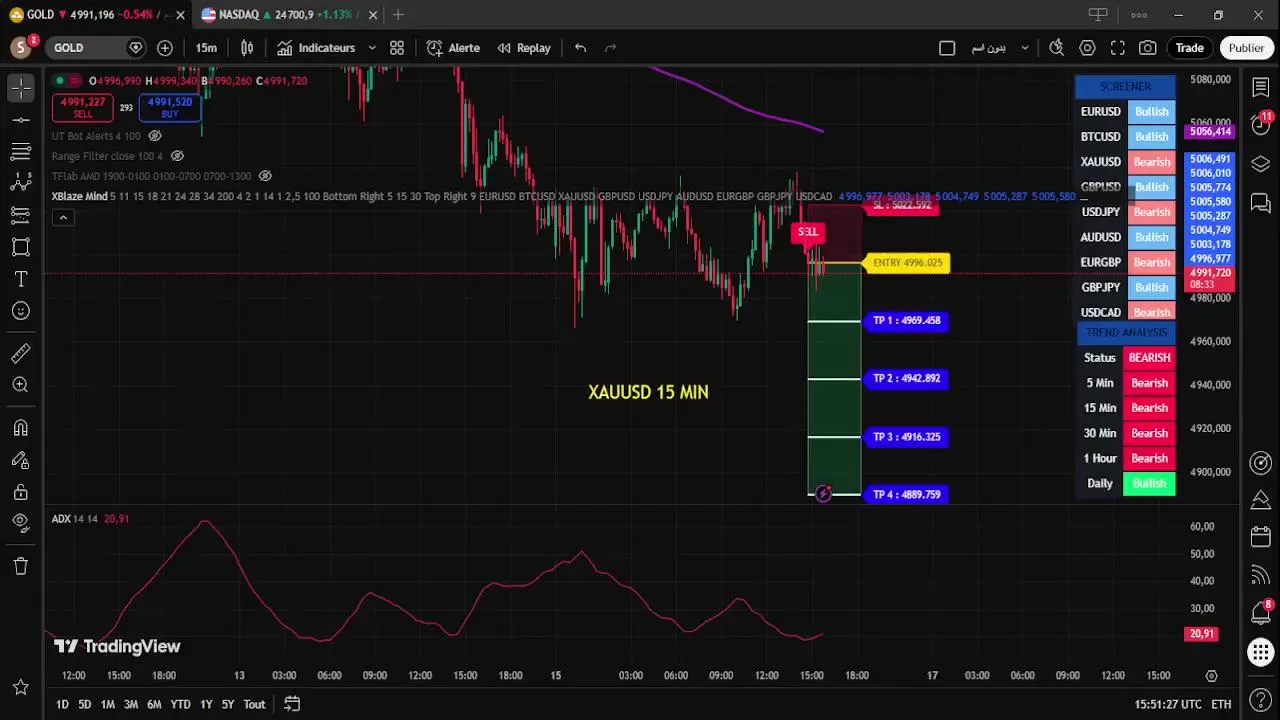Screen dimensions: 1280x720
Task: Select the YTD date range
Action: [180, 704]
